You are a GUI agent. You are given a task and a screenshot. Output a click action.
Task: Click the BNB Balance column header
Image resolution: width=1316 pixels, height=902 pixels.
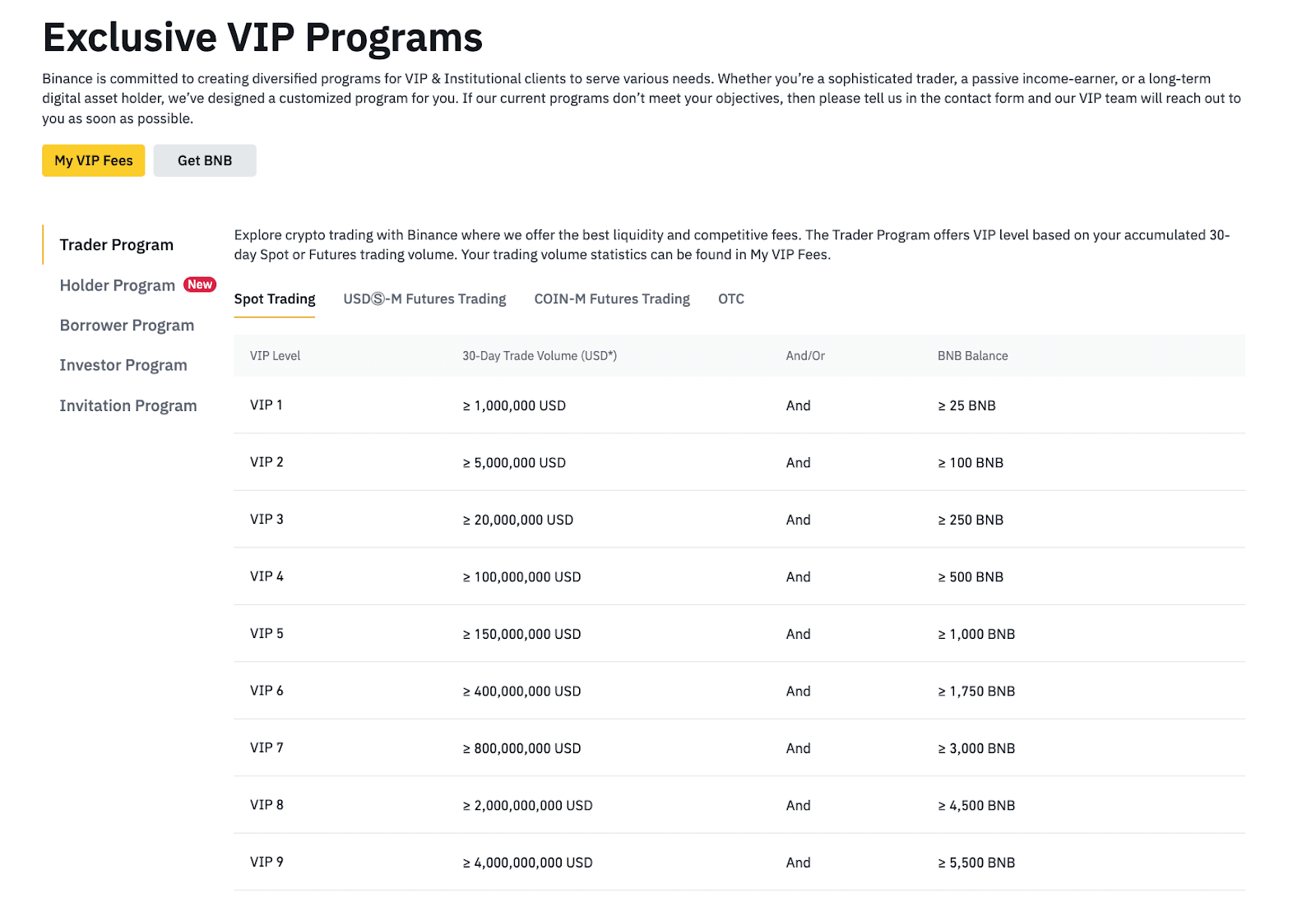(972, 355)
